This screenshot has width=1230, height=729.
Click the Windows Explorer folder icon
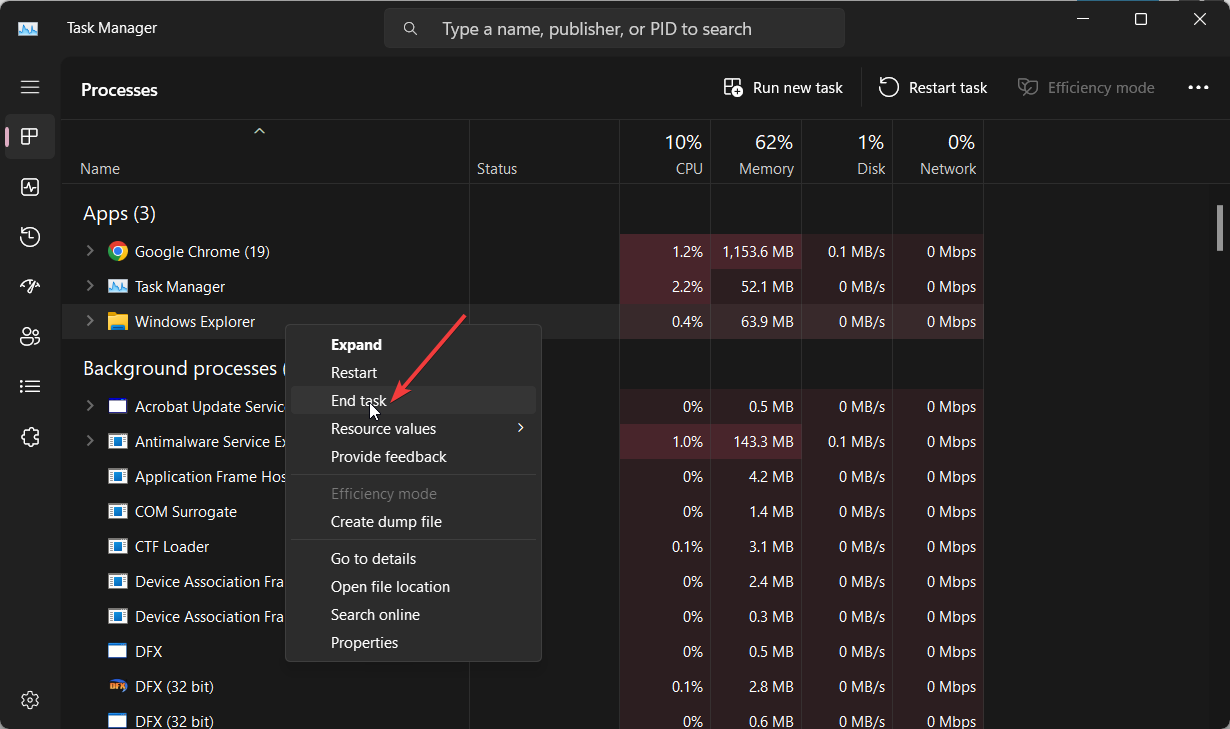pyautogui.click(x=118, y=322)
